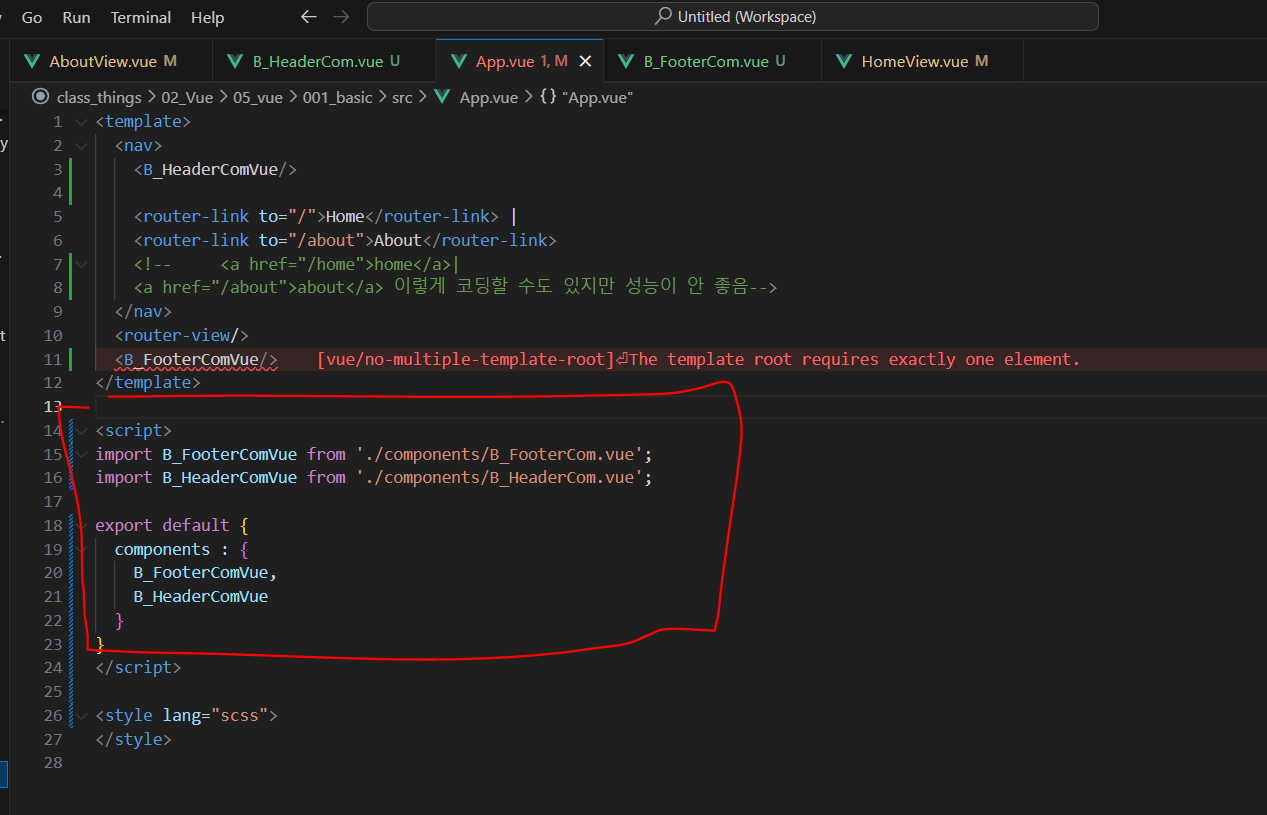Click the Vue icon on HomeView.vue tab
Image resolution: width=1267 pixels, height=815 pixels.
pyautogui.click(x=844, y=61)
